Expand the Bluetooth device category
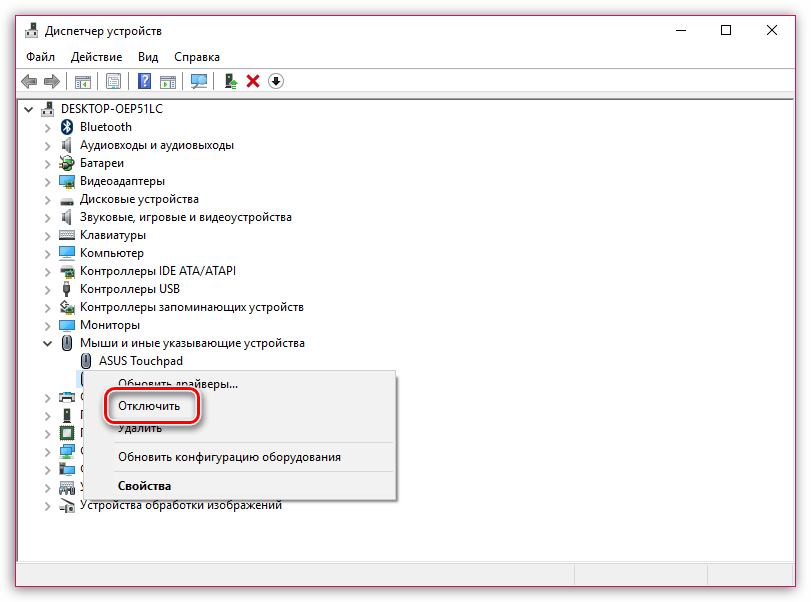The width and height of the screenshot is (811, 602). tap(47, 126)
